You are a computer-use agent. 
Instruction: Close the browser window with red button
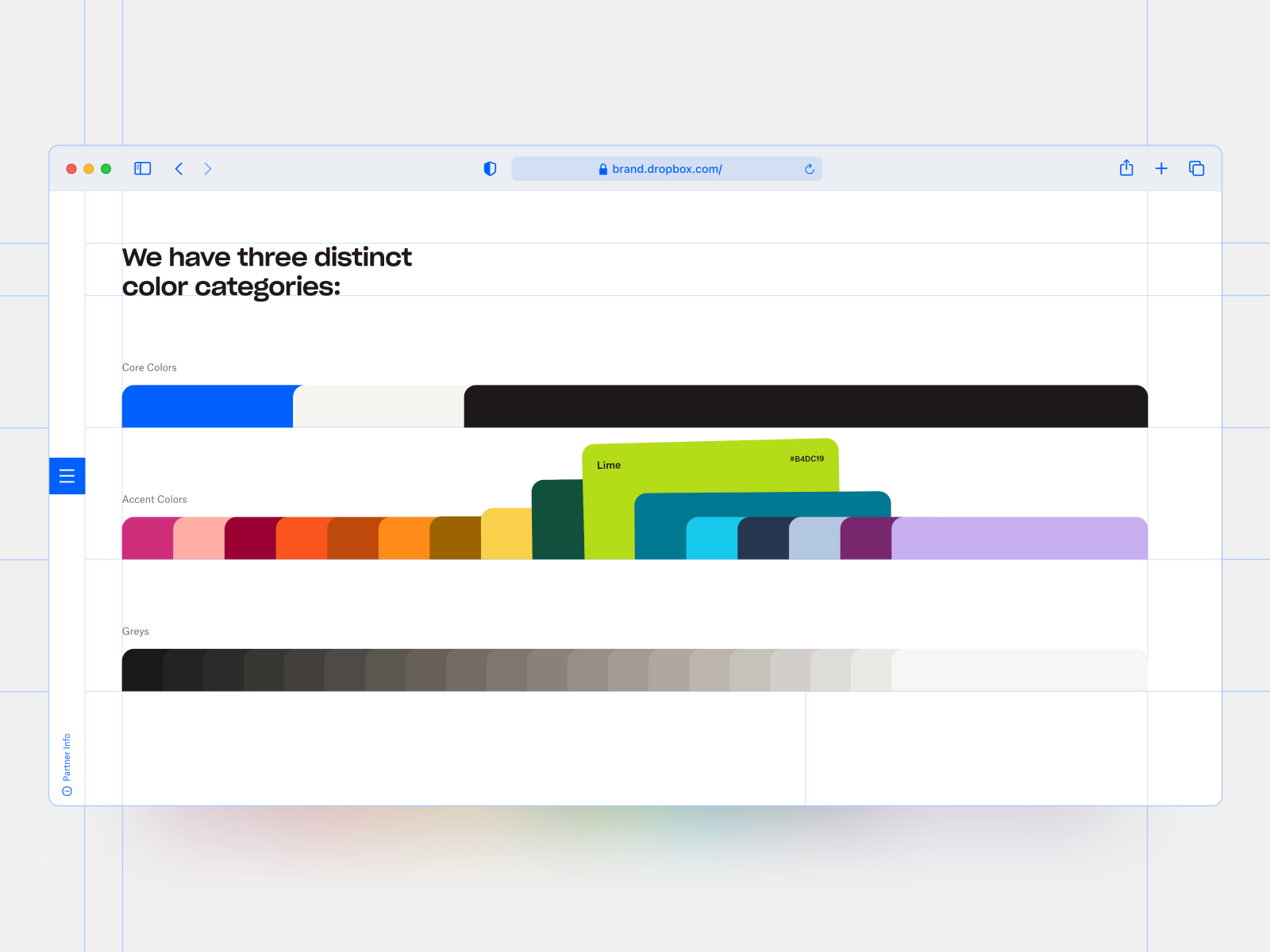click(x=71, y=169)
